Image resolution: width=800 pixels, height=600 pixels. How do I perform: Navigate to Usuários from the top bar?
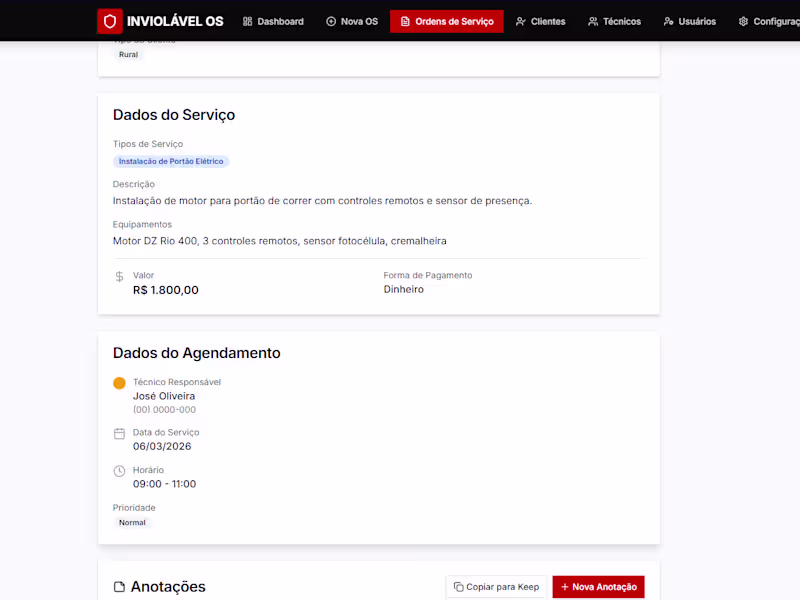click(690, 20)
